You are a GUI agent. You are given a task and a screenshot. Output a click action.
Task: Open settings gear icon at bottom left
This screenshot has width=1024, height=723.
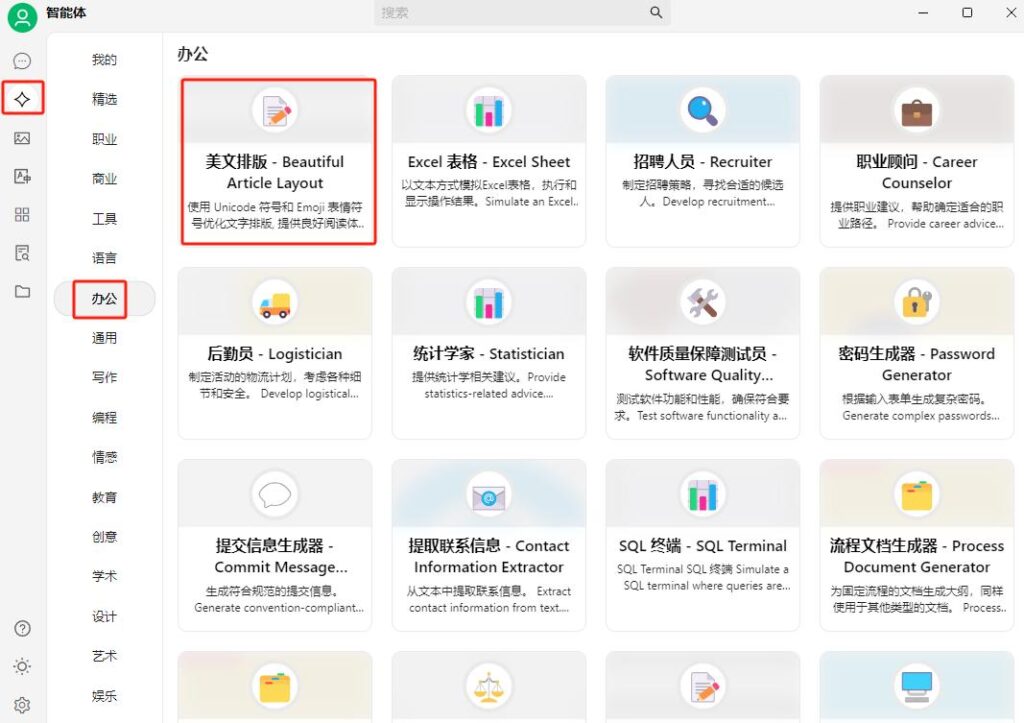pyautogui.click(x=22, y=705)
